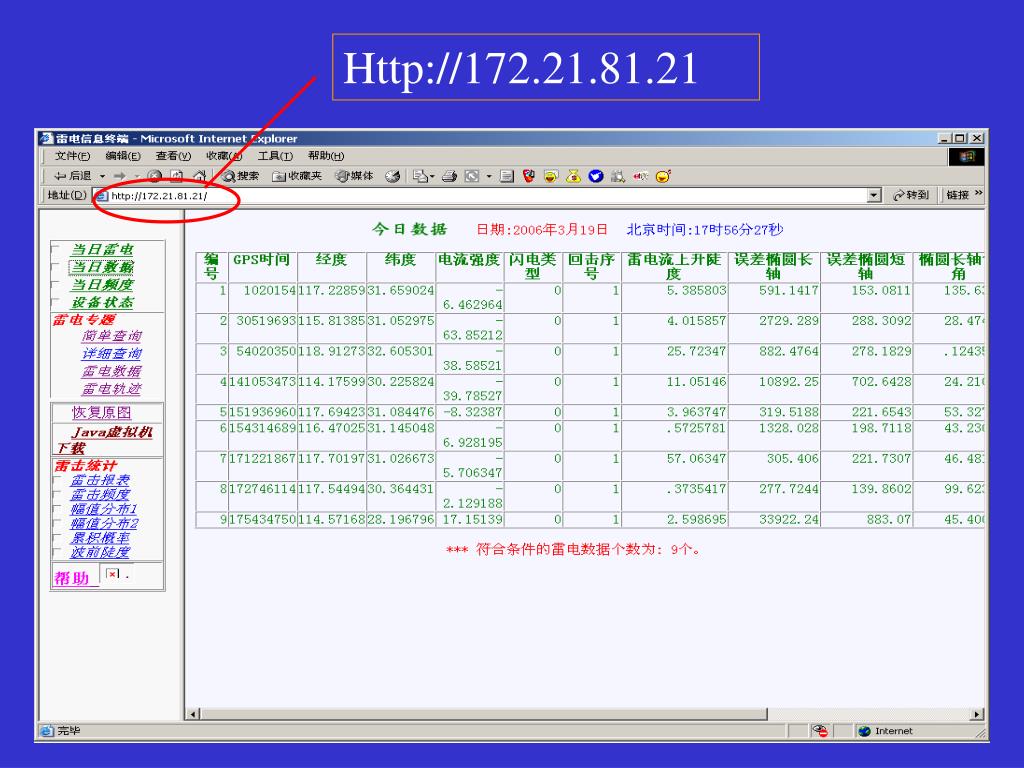Click the Internet zone globe in status bar

pyautogui.click(x=865, y=731)
